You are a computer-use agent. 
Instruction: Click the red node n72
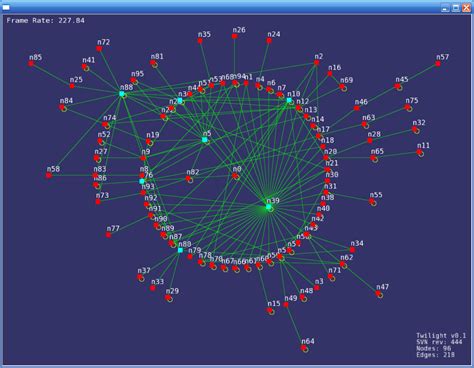click(x=99, y=49)
